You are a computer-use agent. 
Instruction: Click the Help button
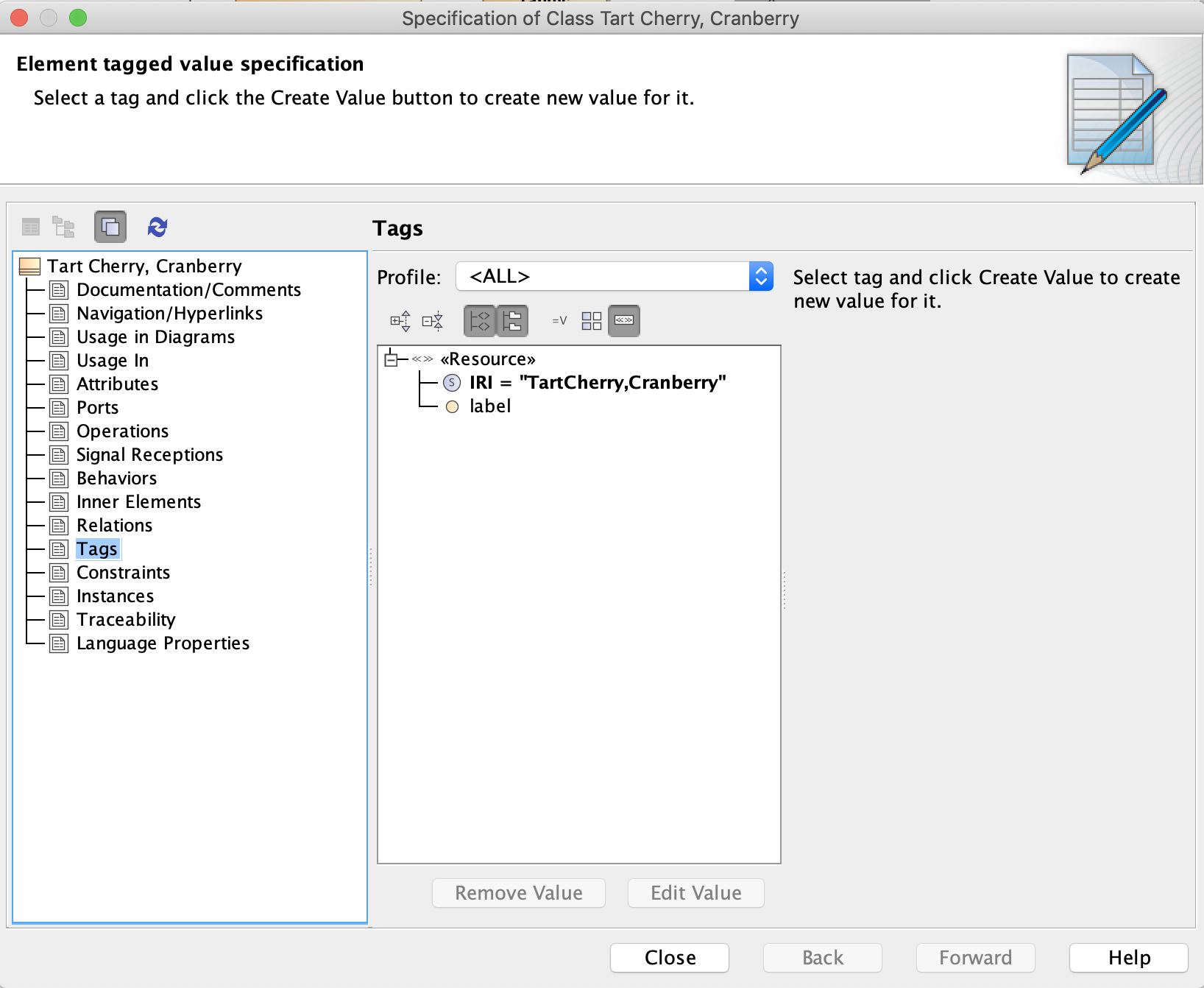click(1128, 958)
